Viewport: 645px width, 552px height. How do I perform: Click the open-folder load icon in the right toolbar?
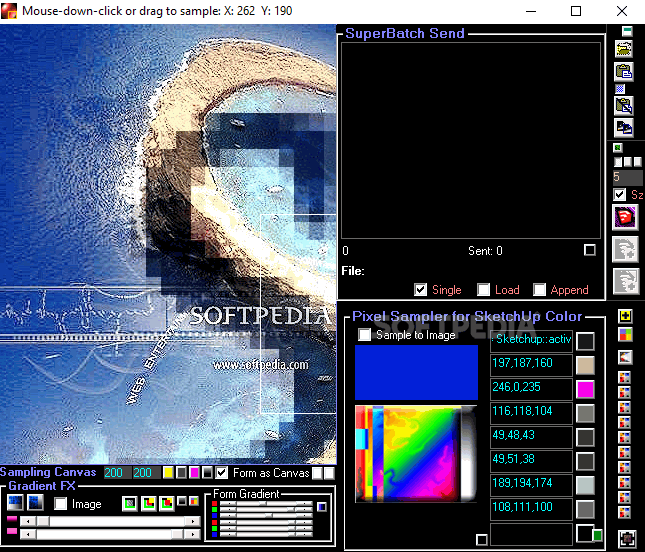[x=624, y=49]
